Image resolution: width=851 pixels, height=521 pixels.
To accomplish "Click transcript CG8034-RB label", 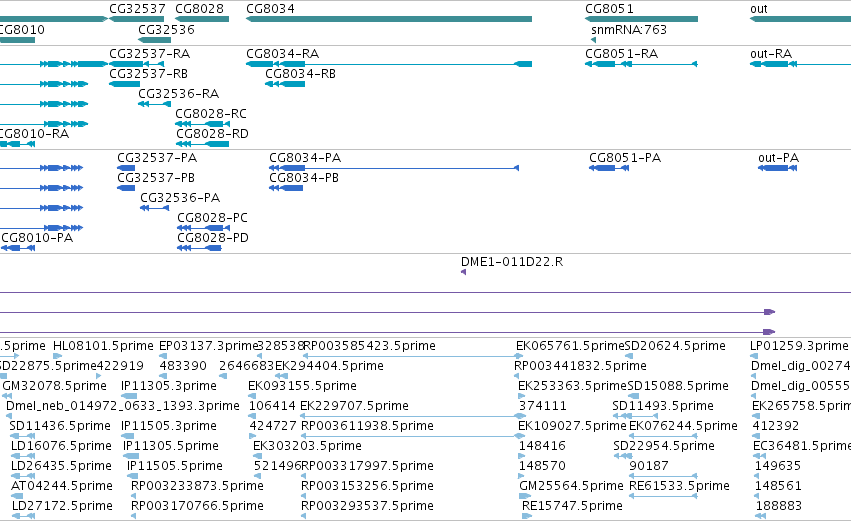I will (300, 74).
